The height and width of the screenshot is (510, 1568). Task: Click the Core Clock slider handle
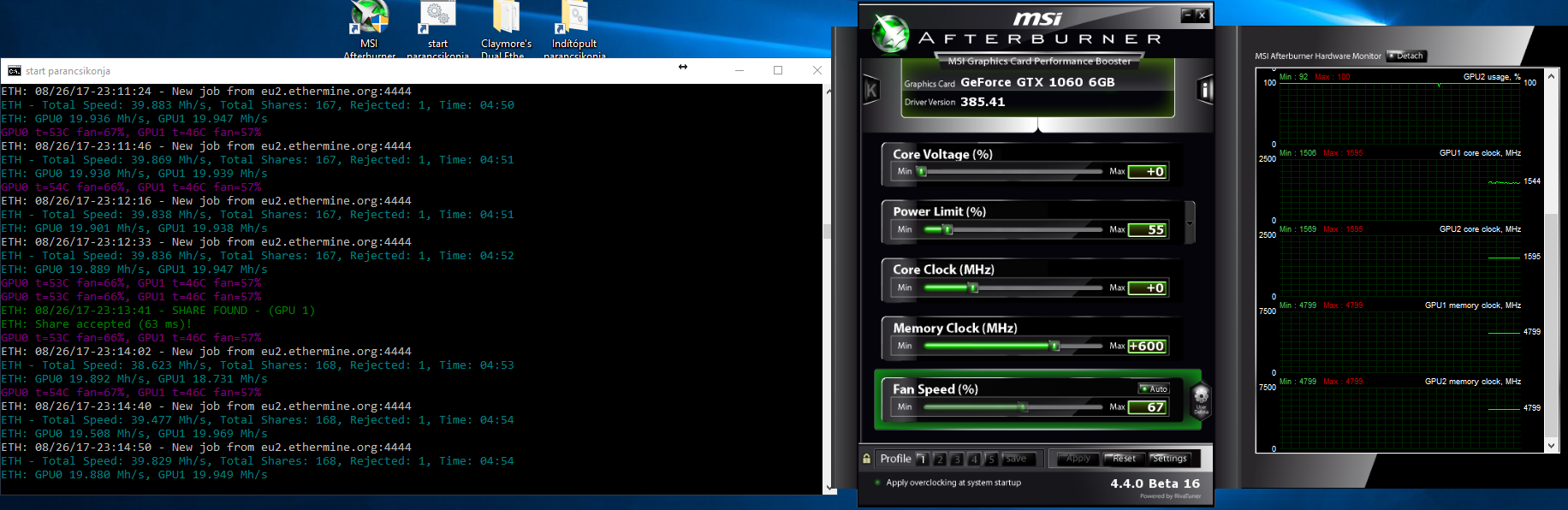pyautogui.click(x=973, y=288)
